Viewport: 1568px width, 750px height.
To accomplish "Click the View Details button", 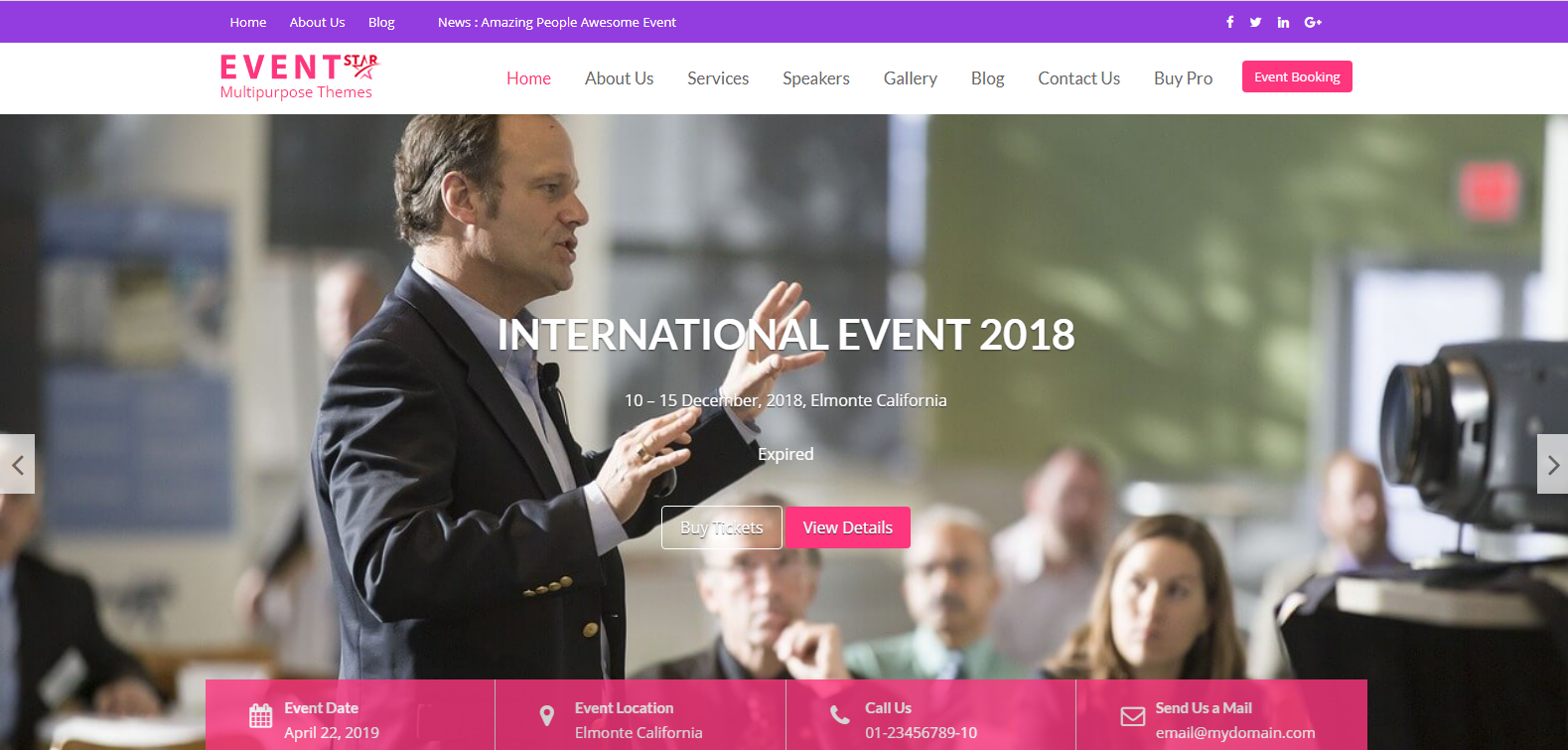I will [x=848, y=527].
